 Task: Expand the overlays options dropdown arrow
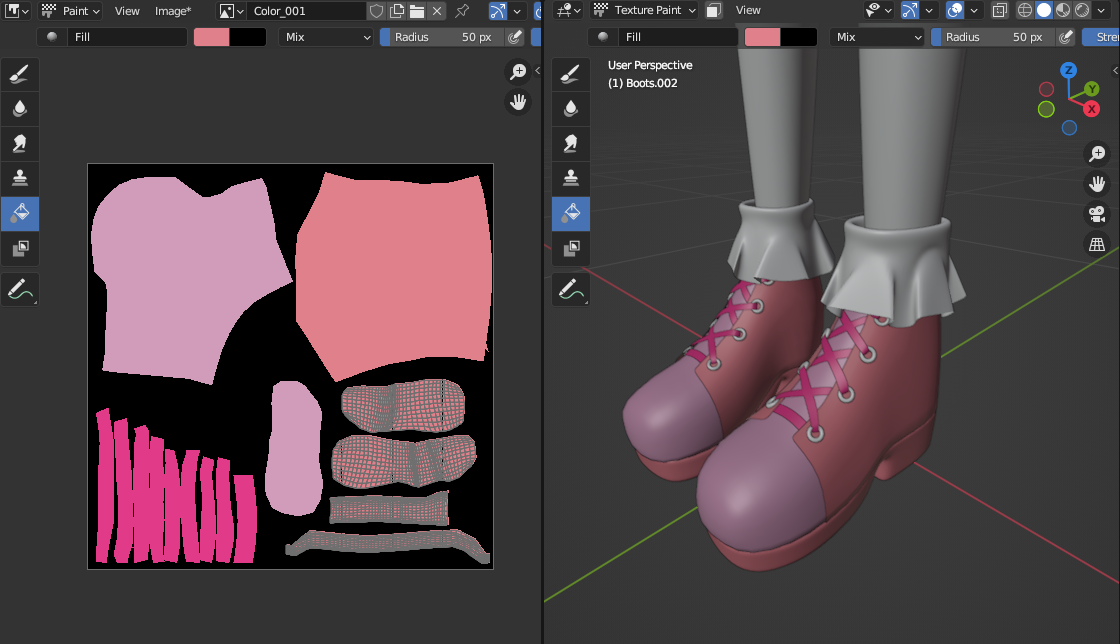(974, 10)
